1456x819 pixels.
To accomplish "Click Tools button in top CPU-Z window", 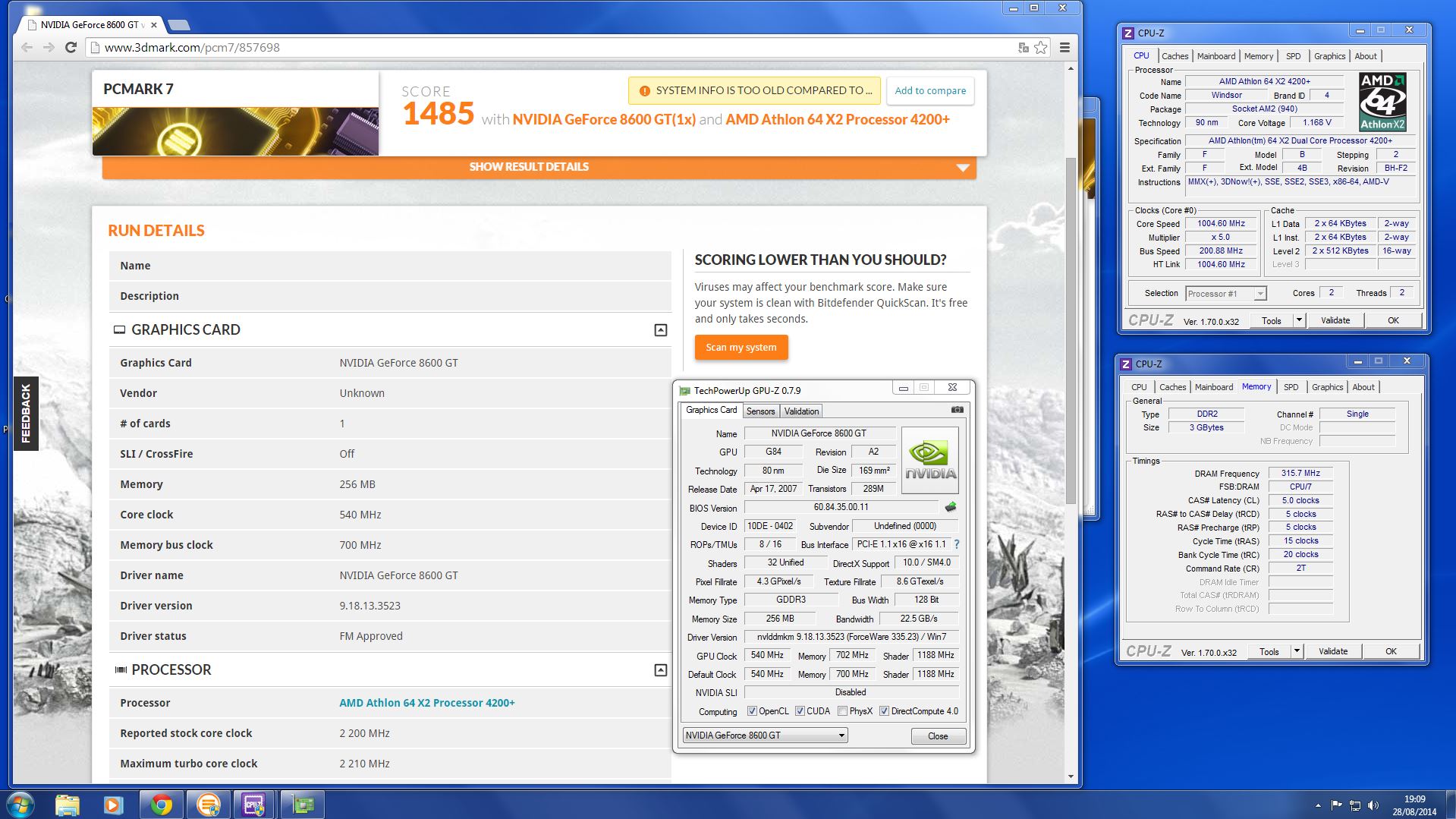I will pyautogui.click(x=1271, y=320).
